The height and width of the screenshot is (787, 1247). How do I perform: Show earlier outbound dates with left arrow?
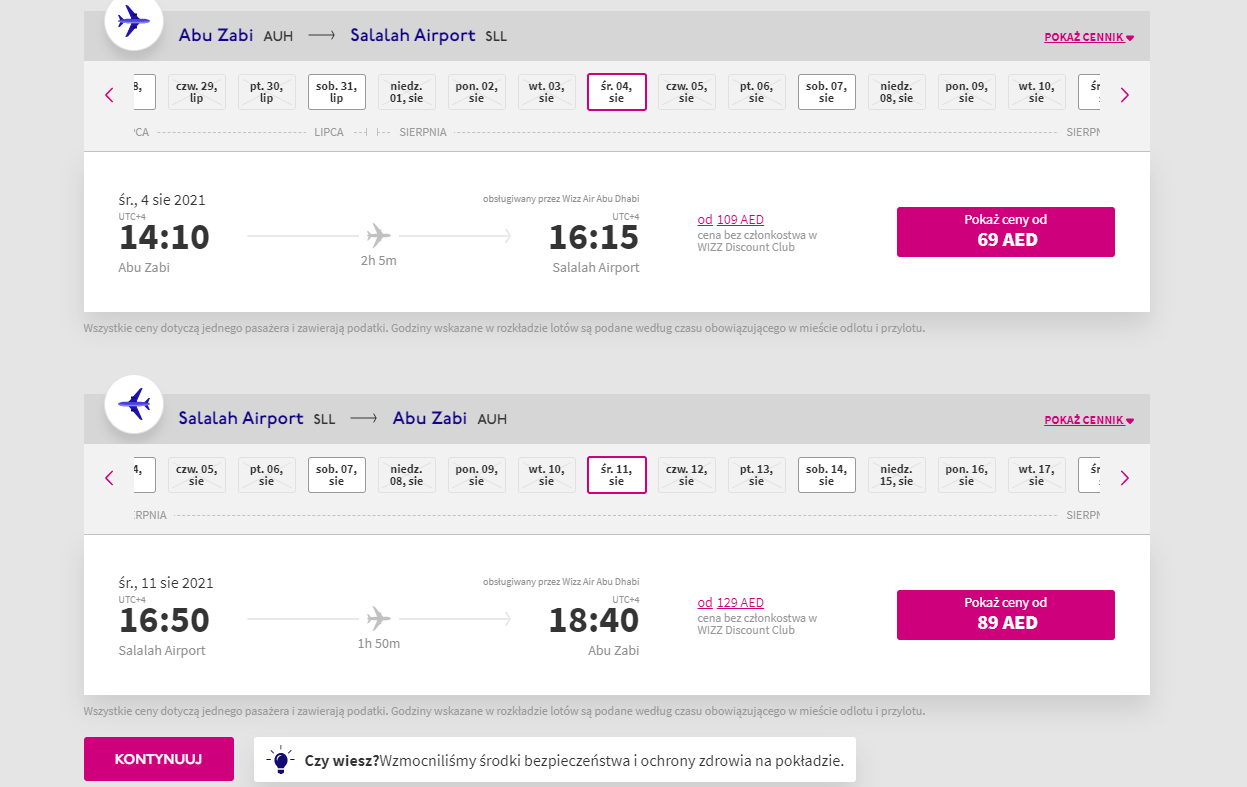[109, 95]
